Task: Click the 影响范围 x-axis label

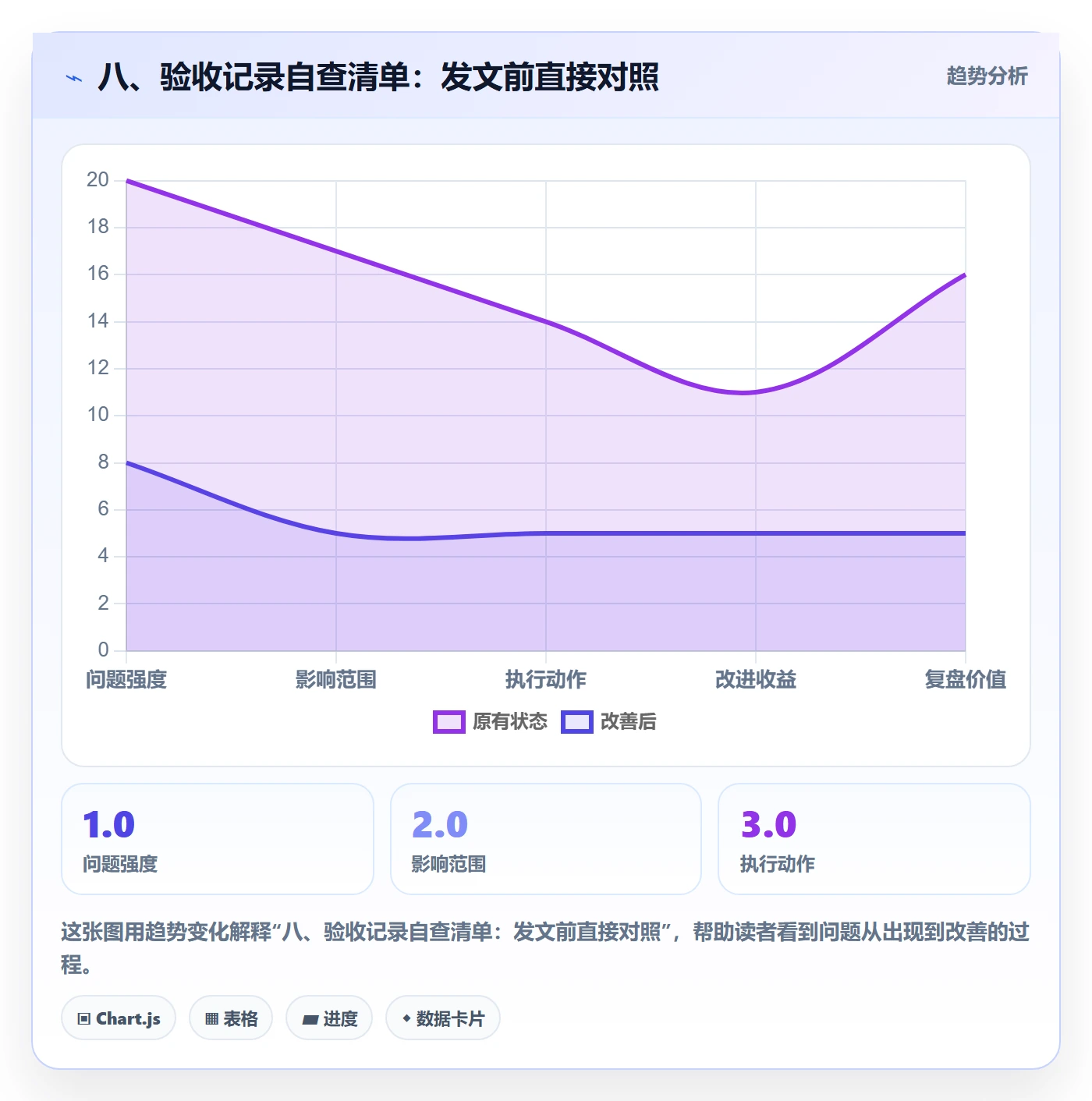Action: [336, 679]
